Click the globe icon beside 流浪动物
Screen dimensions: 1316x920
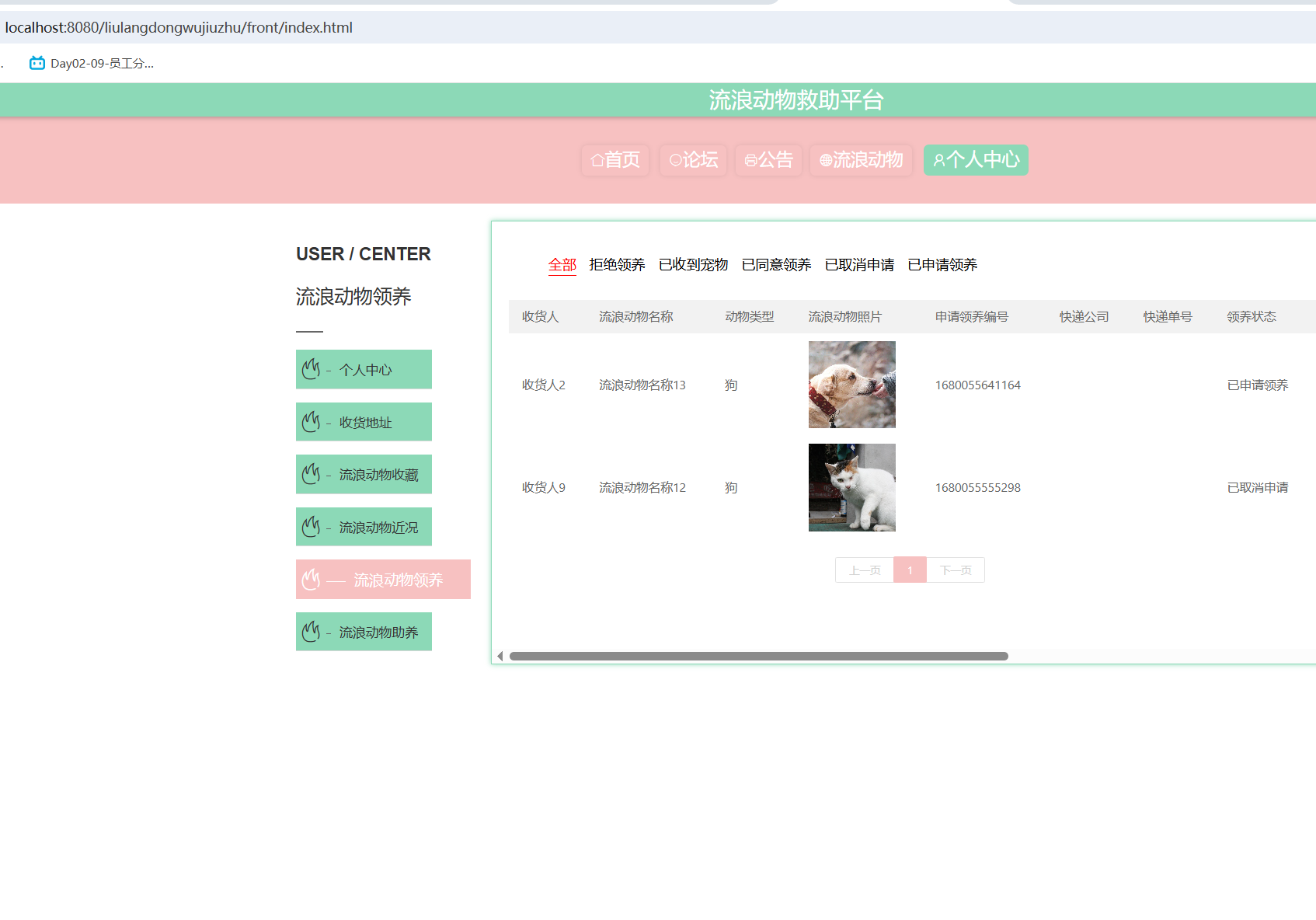click(826, 160)
